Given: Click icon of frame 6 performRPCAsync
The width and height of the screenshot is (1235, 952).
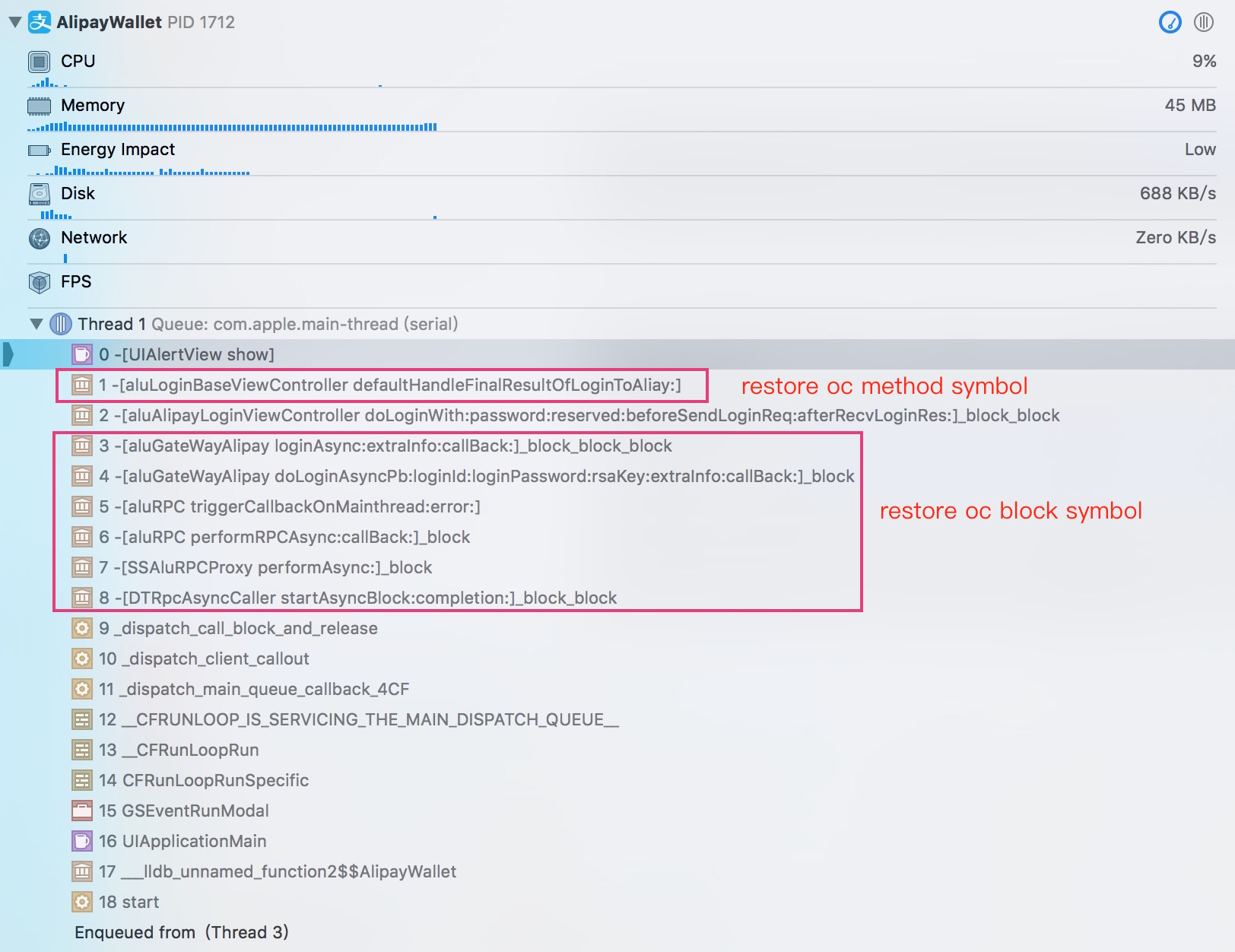Looking at the screenshot, I should [82, 537].
